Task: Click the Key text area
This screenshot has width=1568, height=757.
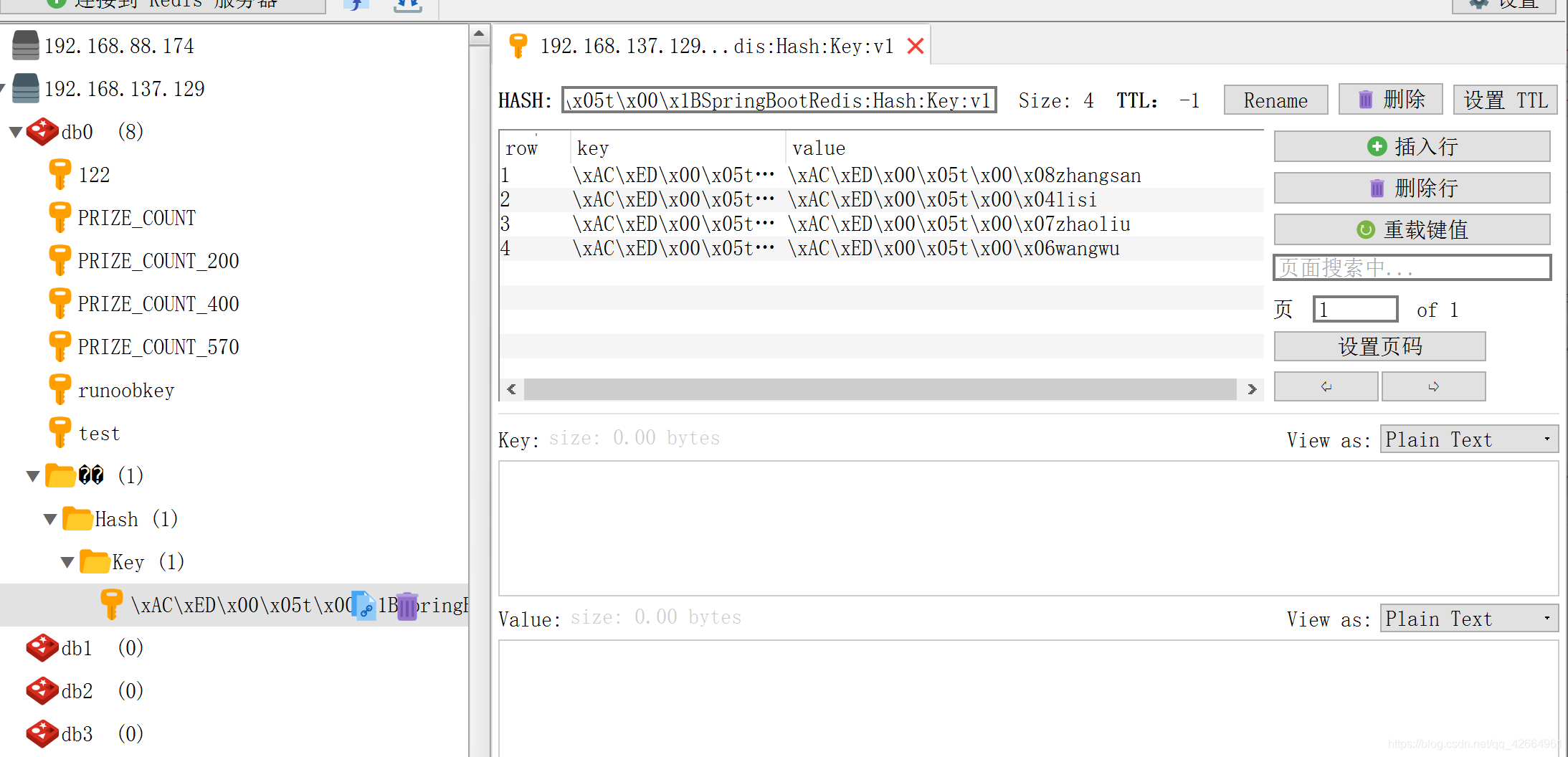Action: click(x=1028, y=528)
